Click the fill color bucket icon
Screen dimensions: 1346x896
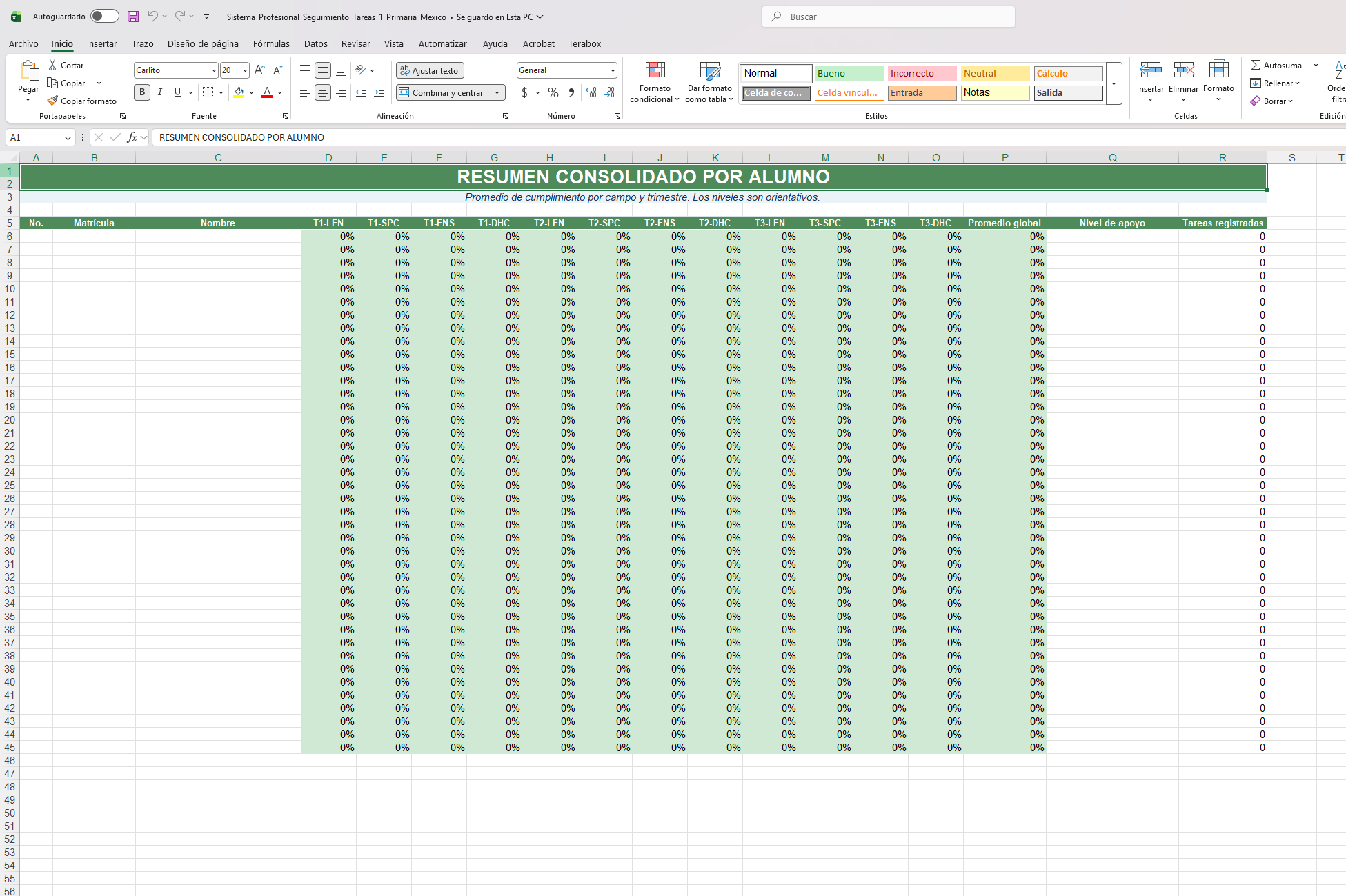click(x=239, y=92)
